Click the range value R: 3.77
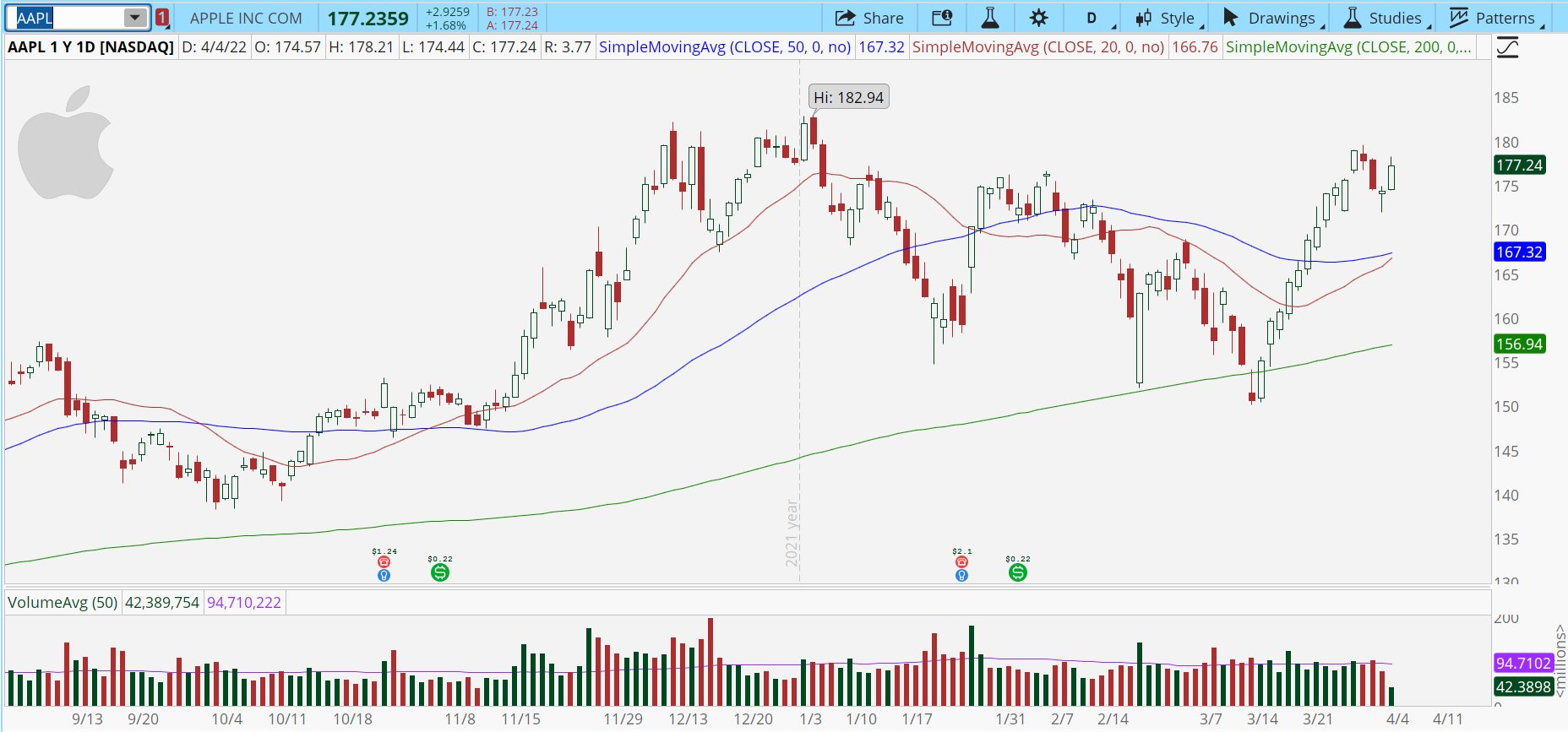Viewport: 1568px width, 732px height. [x=568, y=47]
